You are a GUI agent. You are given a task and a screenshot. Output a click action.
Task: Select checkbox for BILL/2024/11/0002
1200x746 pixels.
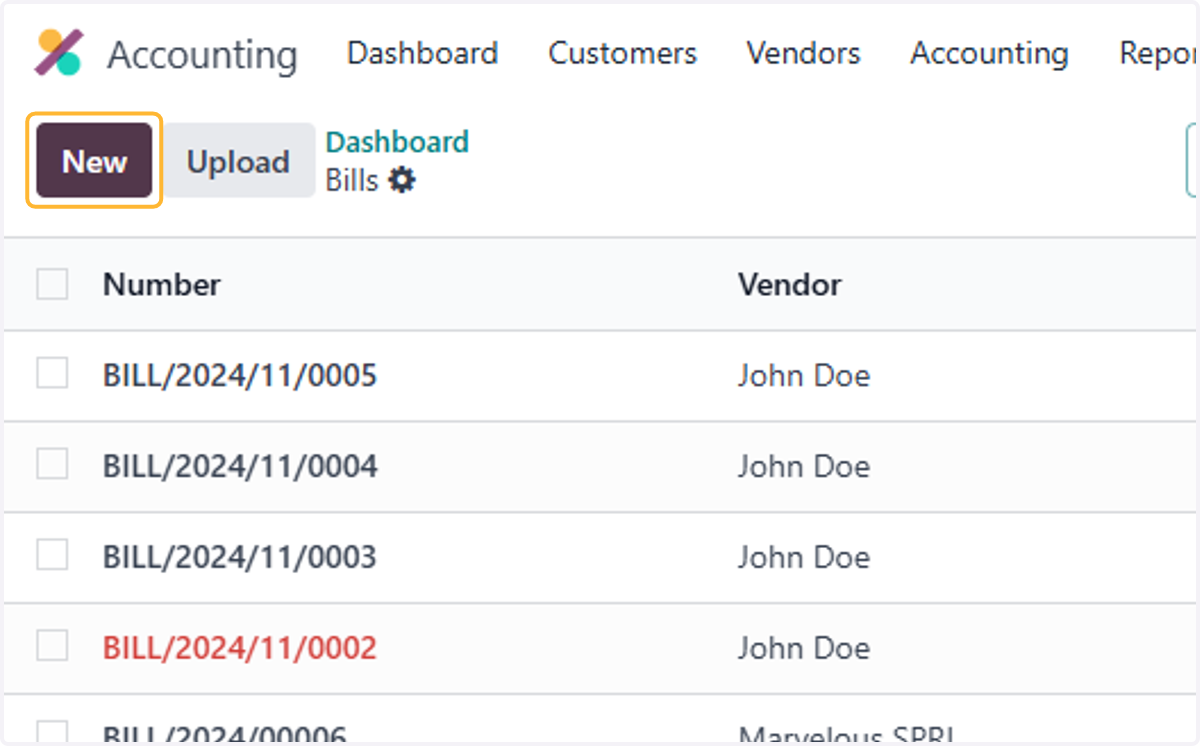point(52,646)
